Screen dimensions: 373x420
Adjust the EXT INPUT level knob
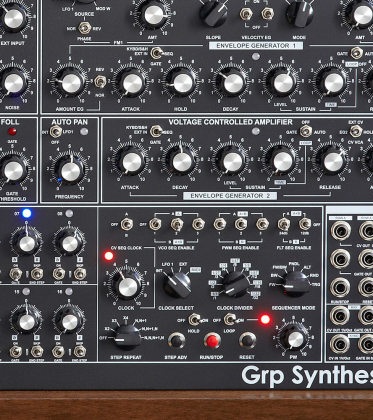click(x=13, y=18)
